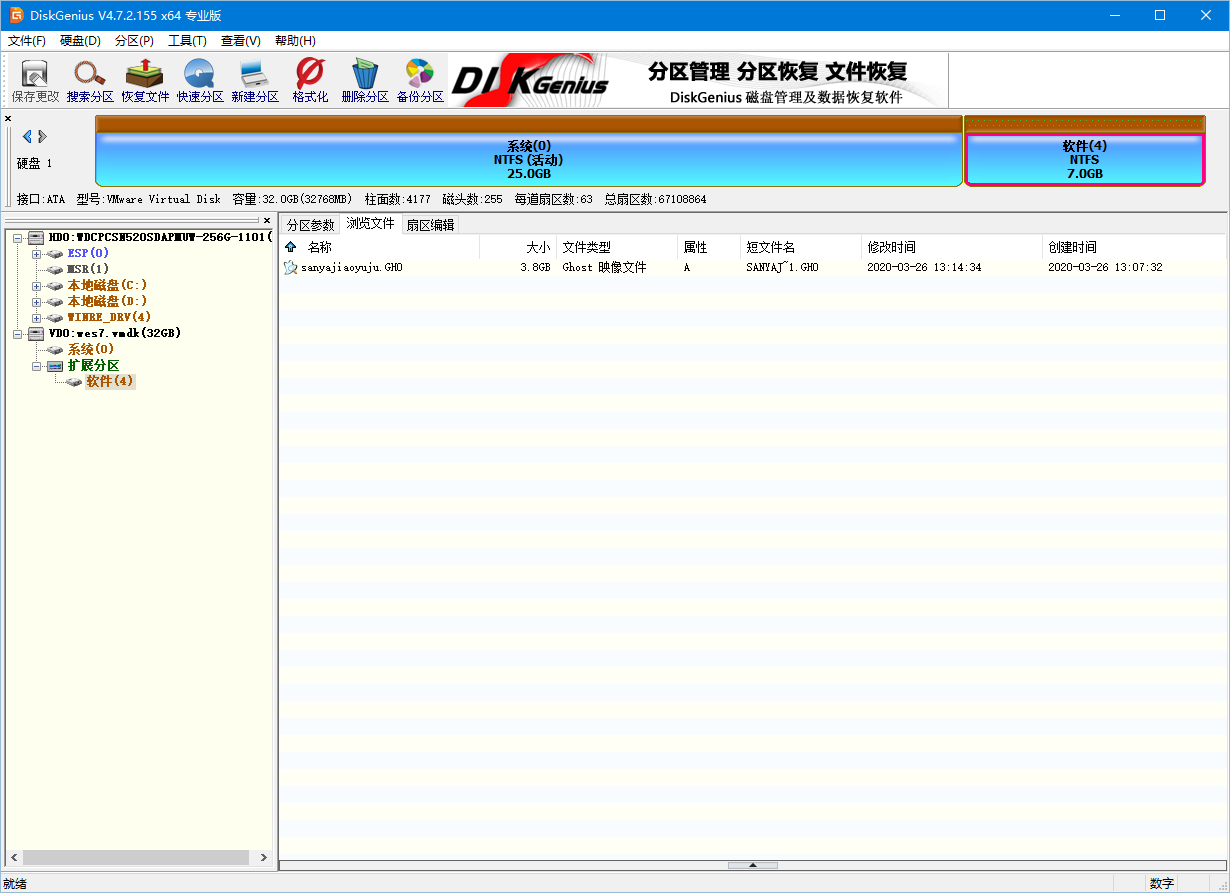Expand the 本地磁盘(D:) node
The height and width of the screenshot is (893, 1230).
(x=36, y=301)
